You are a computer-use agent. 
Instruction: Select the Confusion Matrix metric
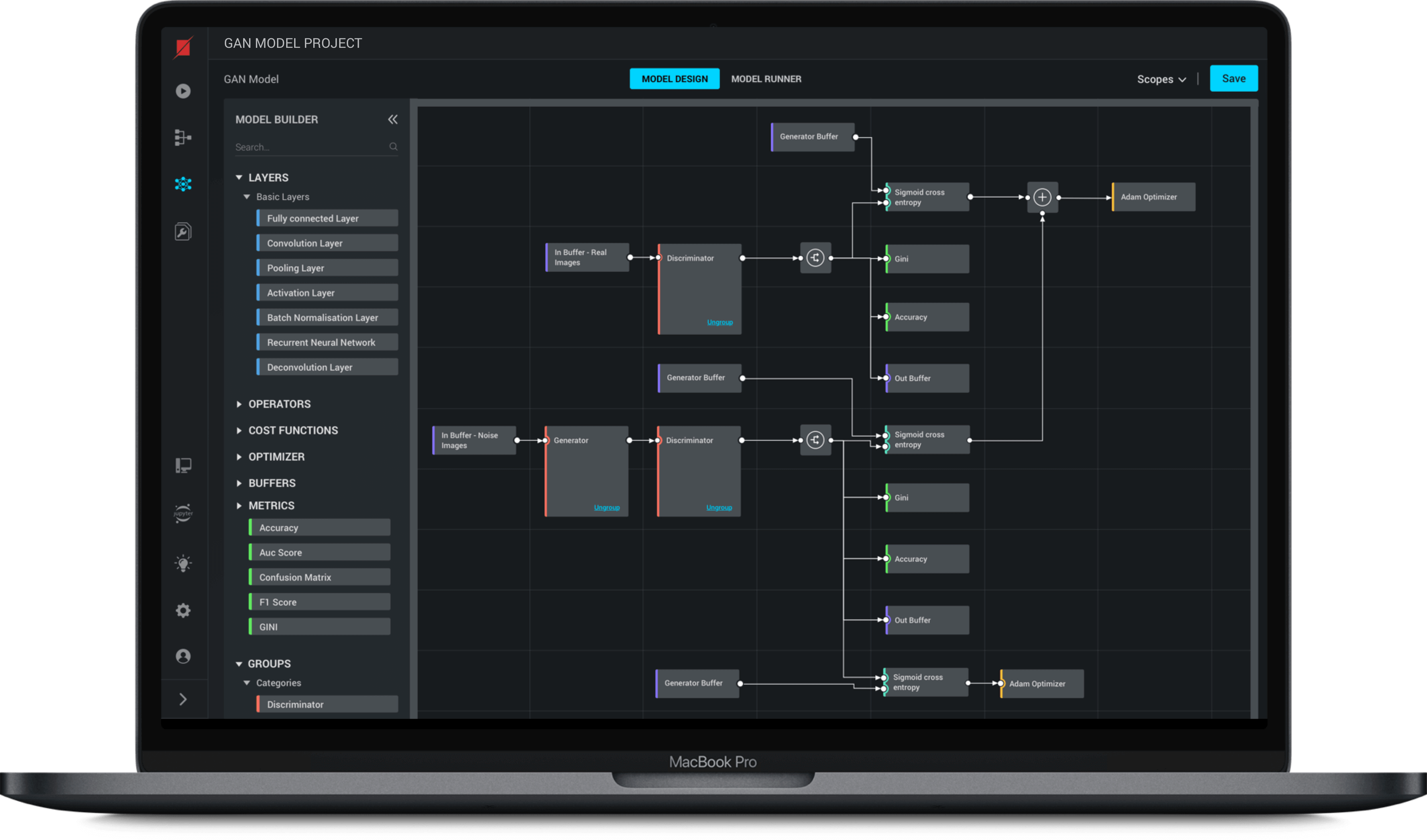319,578
